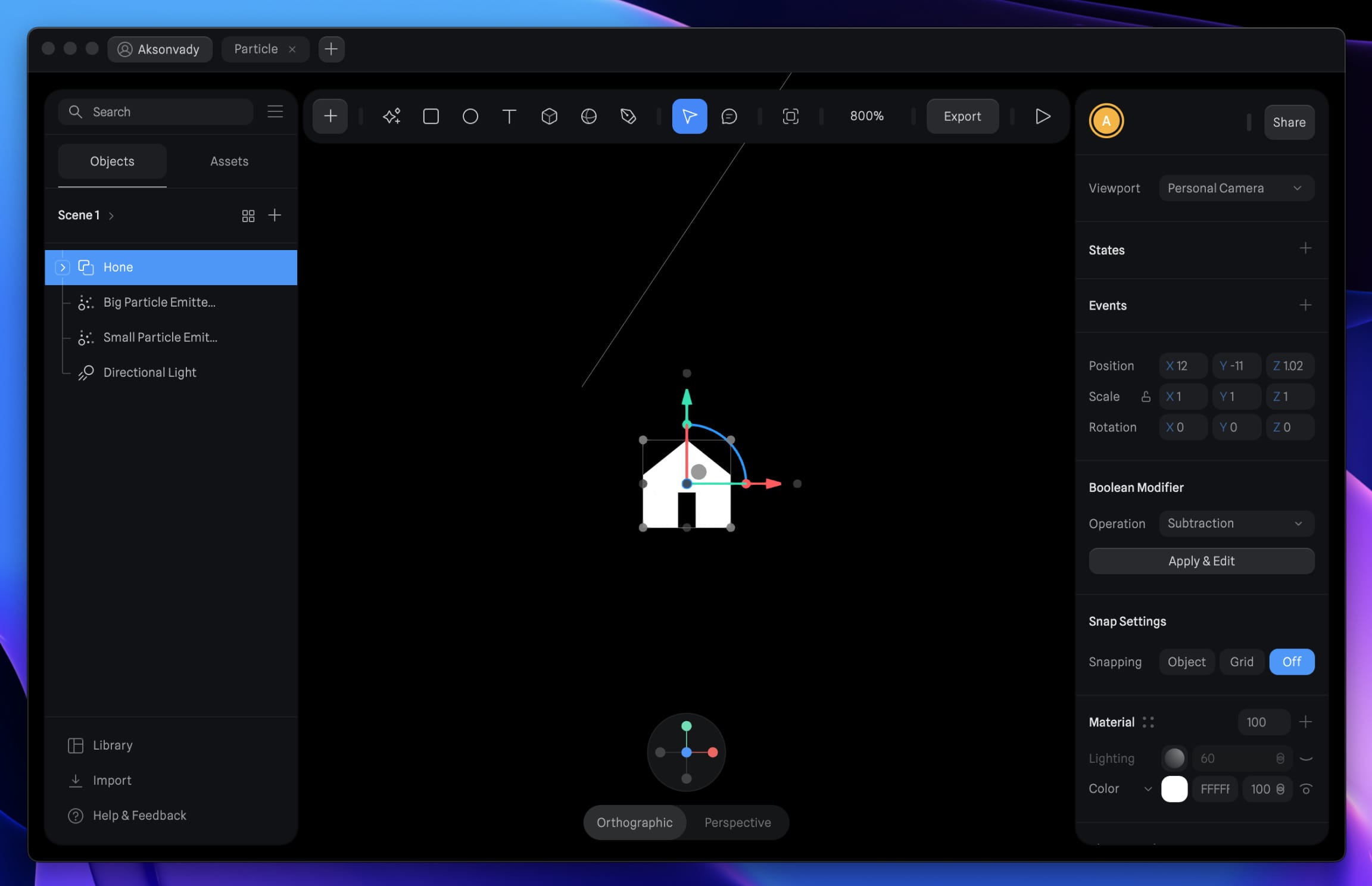
Task: Click inside the Search field
Action: pos(155,111)
